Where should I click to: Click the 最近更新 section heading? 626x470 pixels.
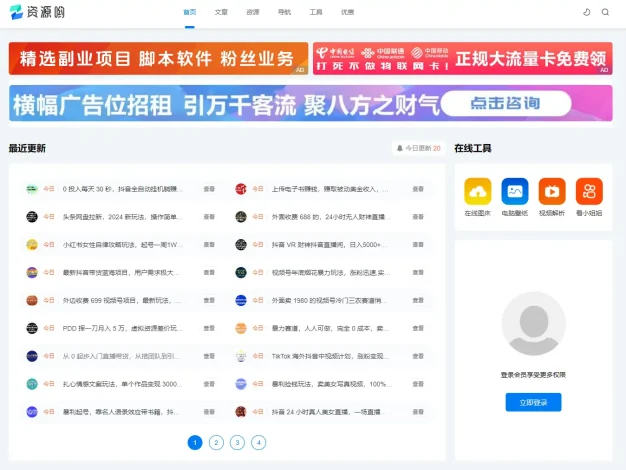pyautogui.click(x=27, y=148)
